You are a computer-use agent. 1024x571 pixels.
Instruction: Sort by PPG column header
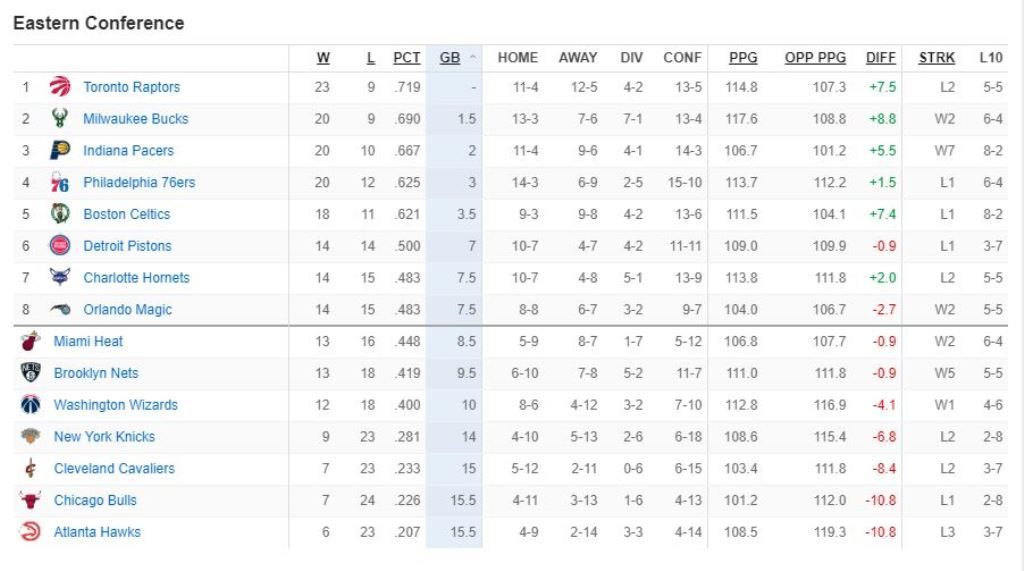click(x=743, y=58)
